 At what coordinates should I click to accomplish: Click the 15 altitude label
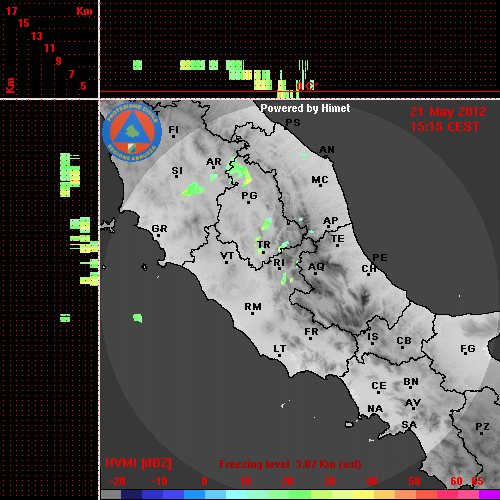24,23
